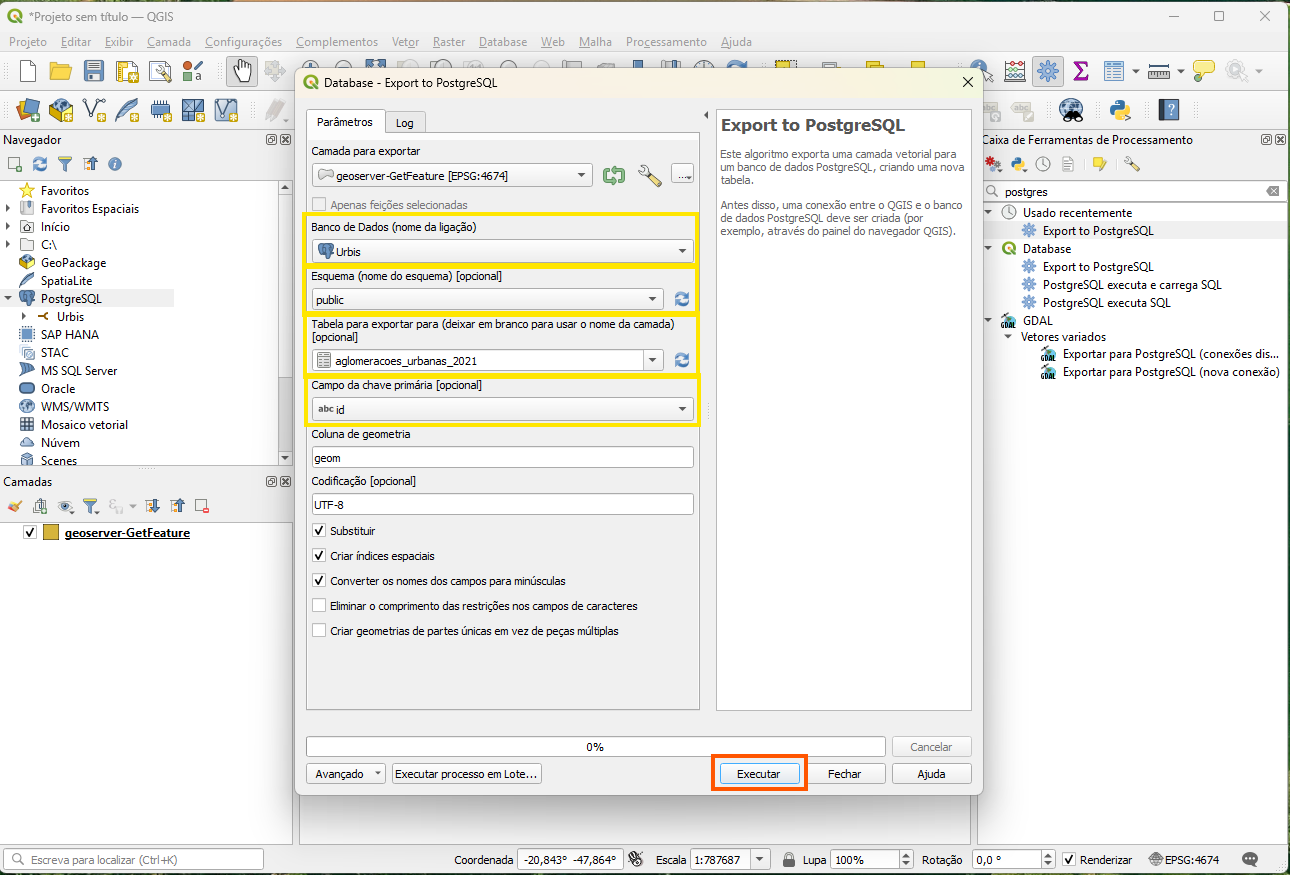Open the Style Manager icon

click(193, 71)
